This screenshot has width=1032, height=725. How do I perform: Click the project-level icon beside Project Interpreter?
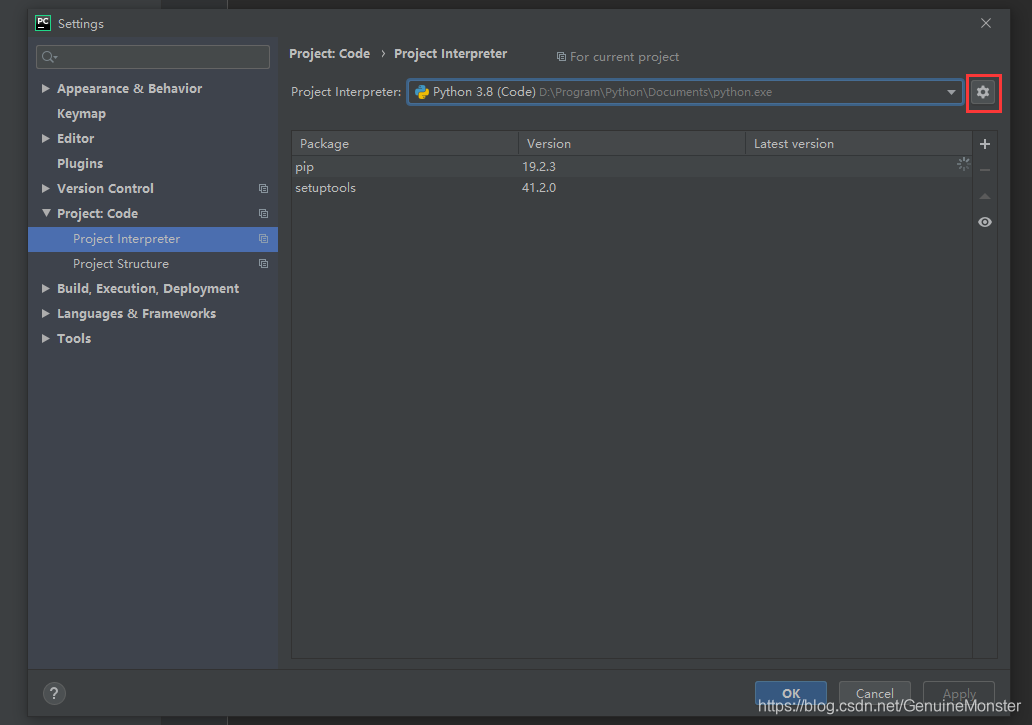[263, 239]
